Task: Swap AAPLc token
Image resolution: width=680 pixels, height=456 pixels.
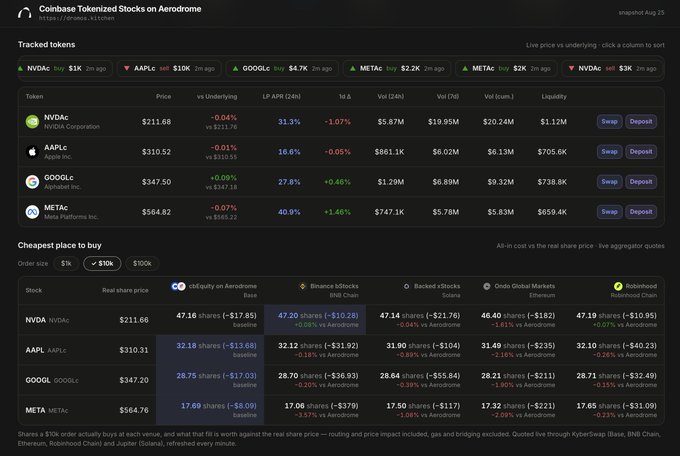Action: click(609, 152)
